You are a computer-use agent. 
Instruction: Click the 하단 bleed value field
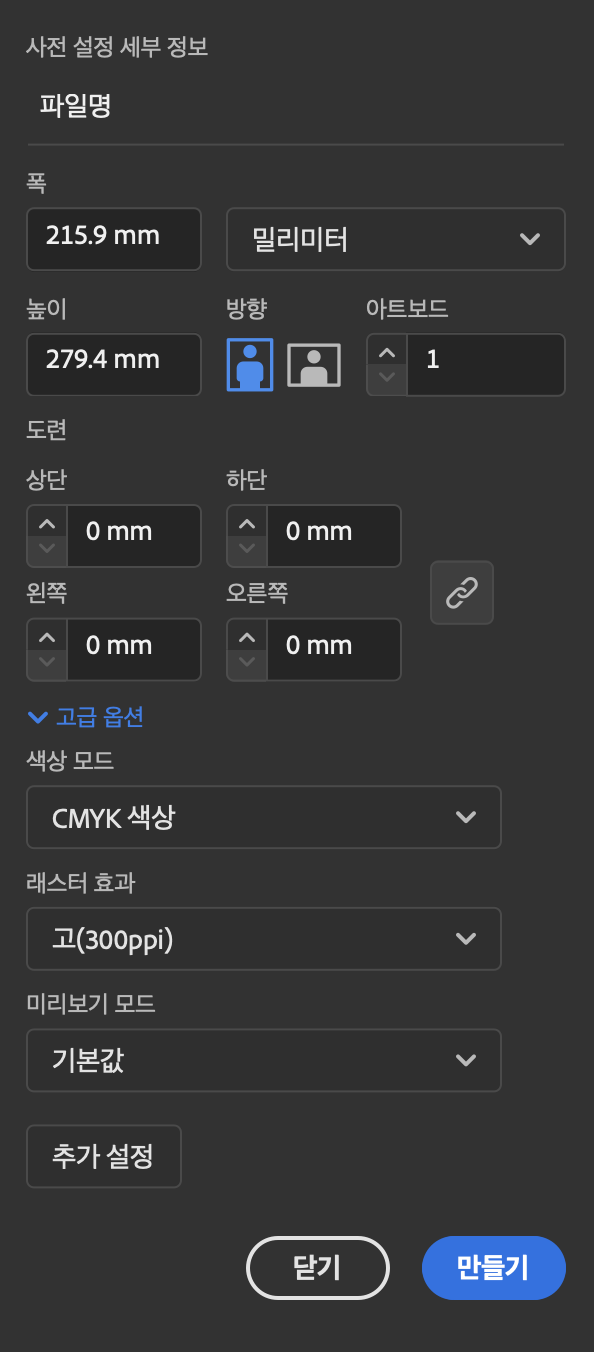coord(333,536)
